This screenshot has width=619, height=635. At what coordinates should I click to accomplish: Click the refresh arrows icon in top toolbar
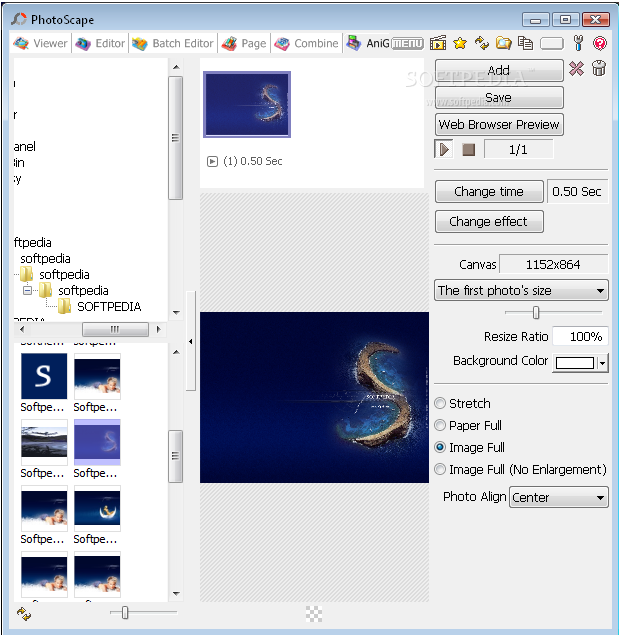(482, 43)
